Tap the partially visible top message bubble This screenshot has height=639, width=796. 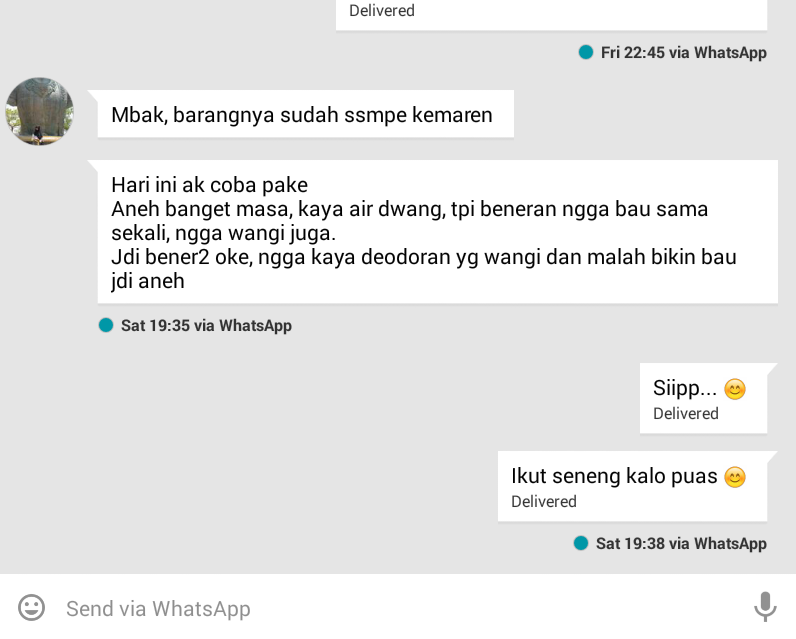pyautogui.click(x=551, y=15)
